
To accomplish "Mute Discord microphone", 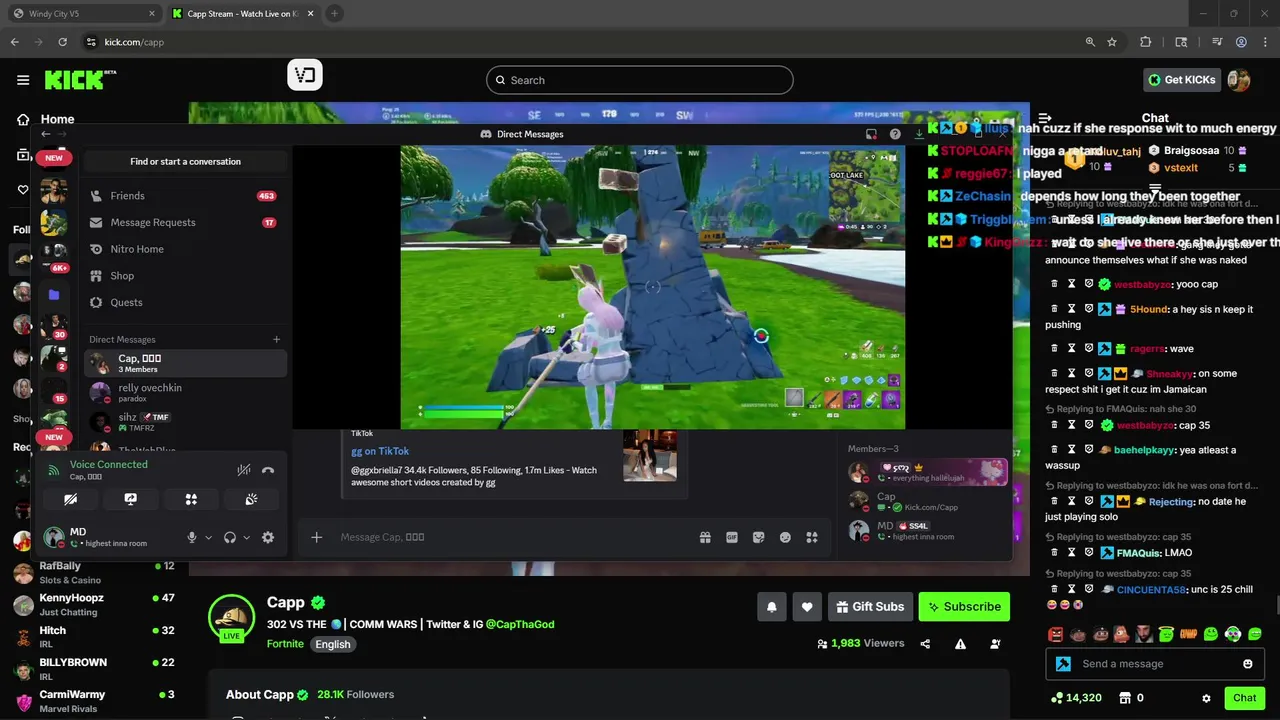I will (192, 537).
